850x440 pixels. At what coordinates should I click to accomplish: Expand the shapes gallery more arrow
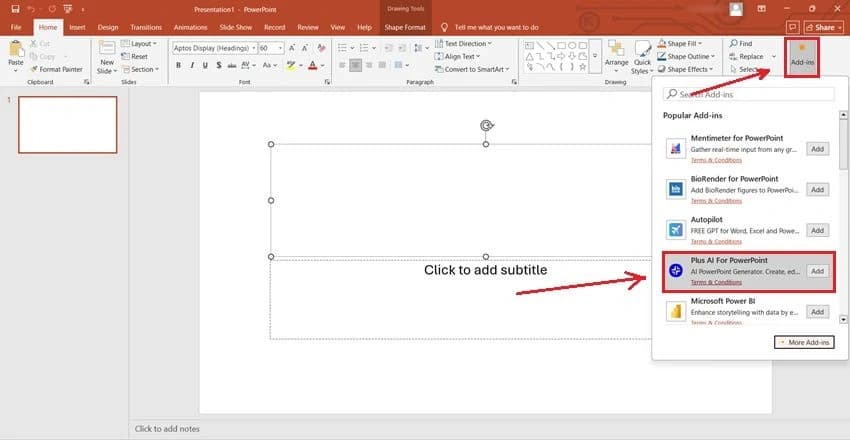(x=595, y=56)
